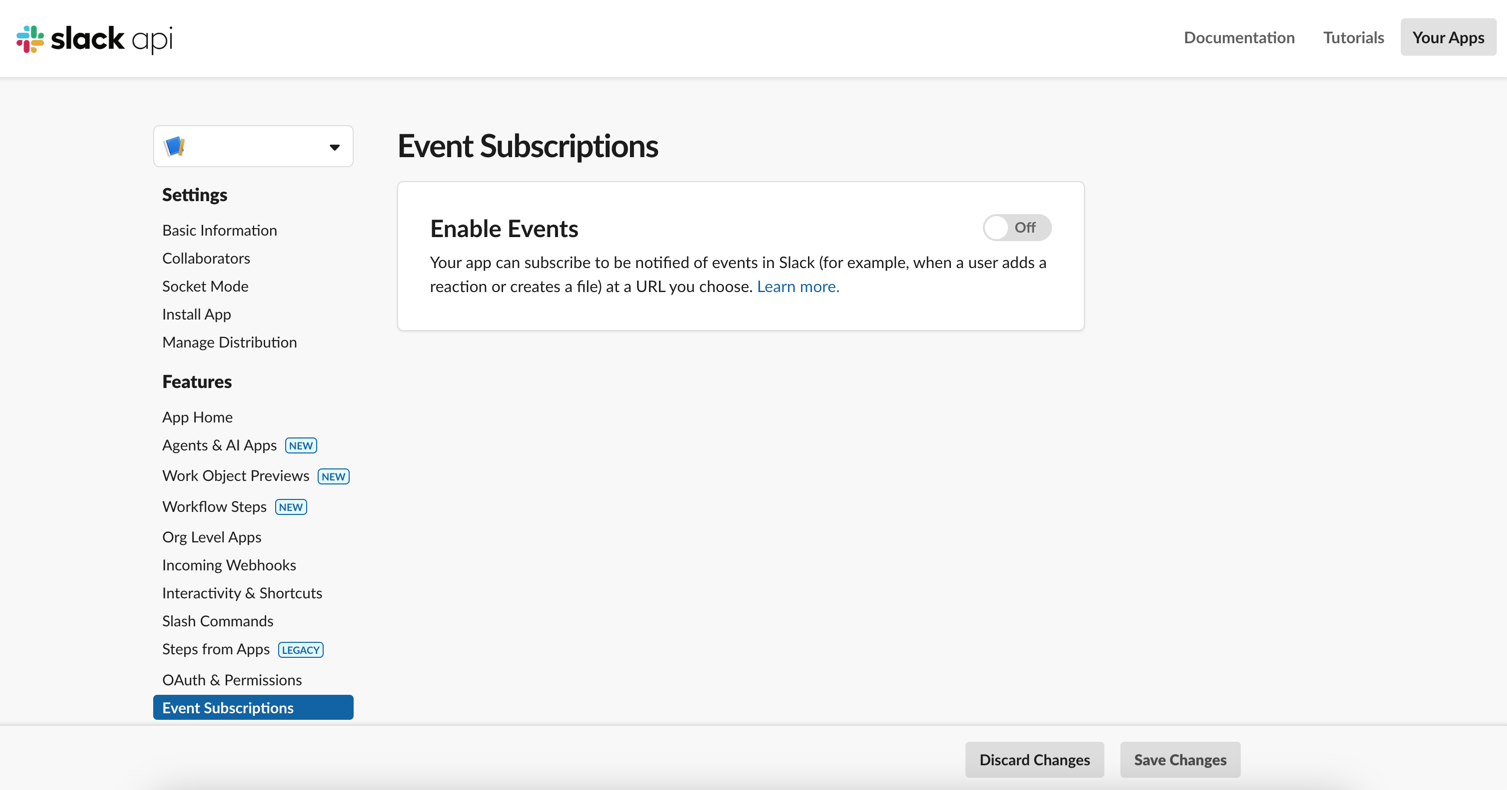Open Agents & AI Apps feature

tap(219, 445)
